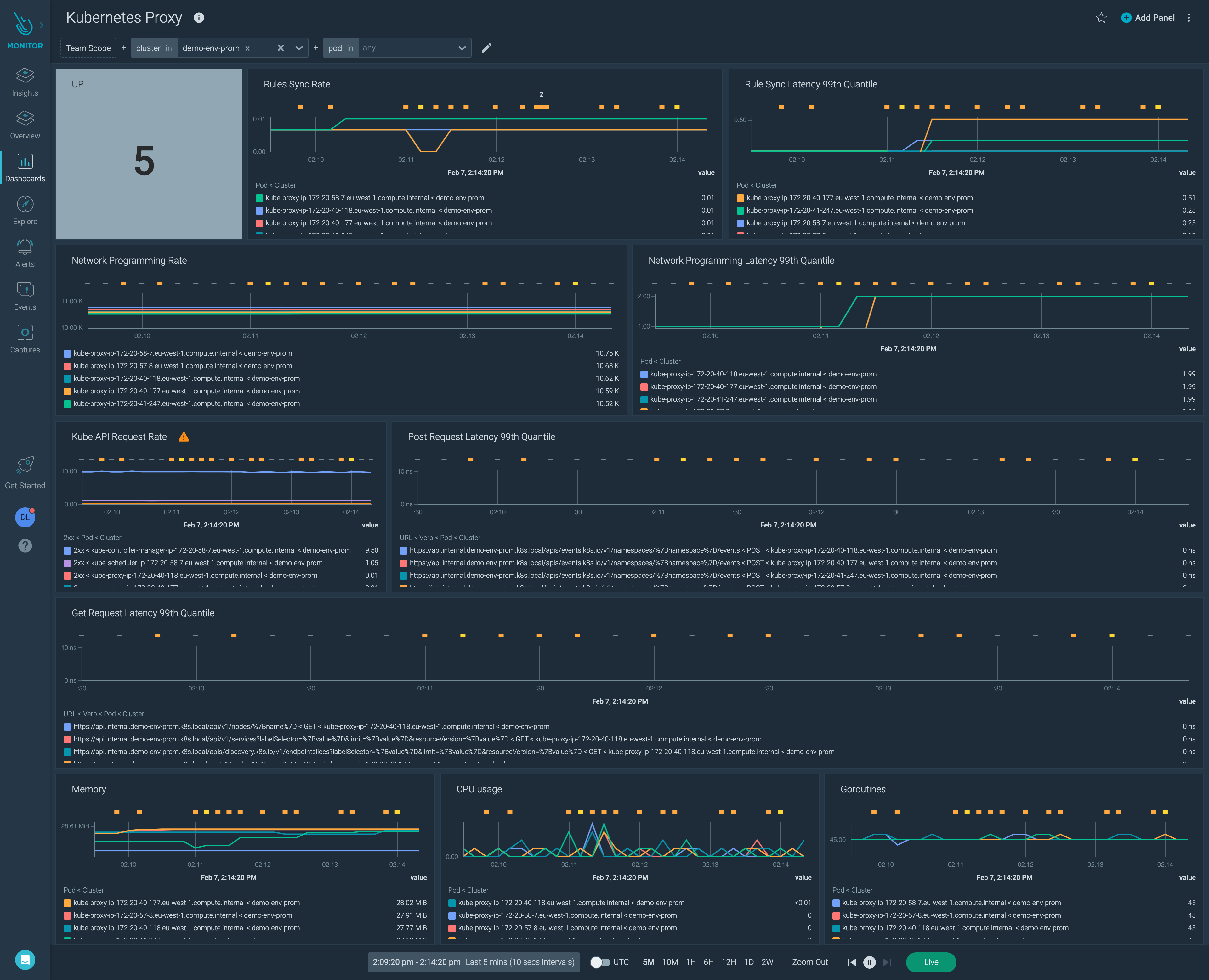Edit the scope using the pencil icon
Image resolution: width=1209 pixels, height=980 pixels.
[487, 48]
